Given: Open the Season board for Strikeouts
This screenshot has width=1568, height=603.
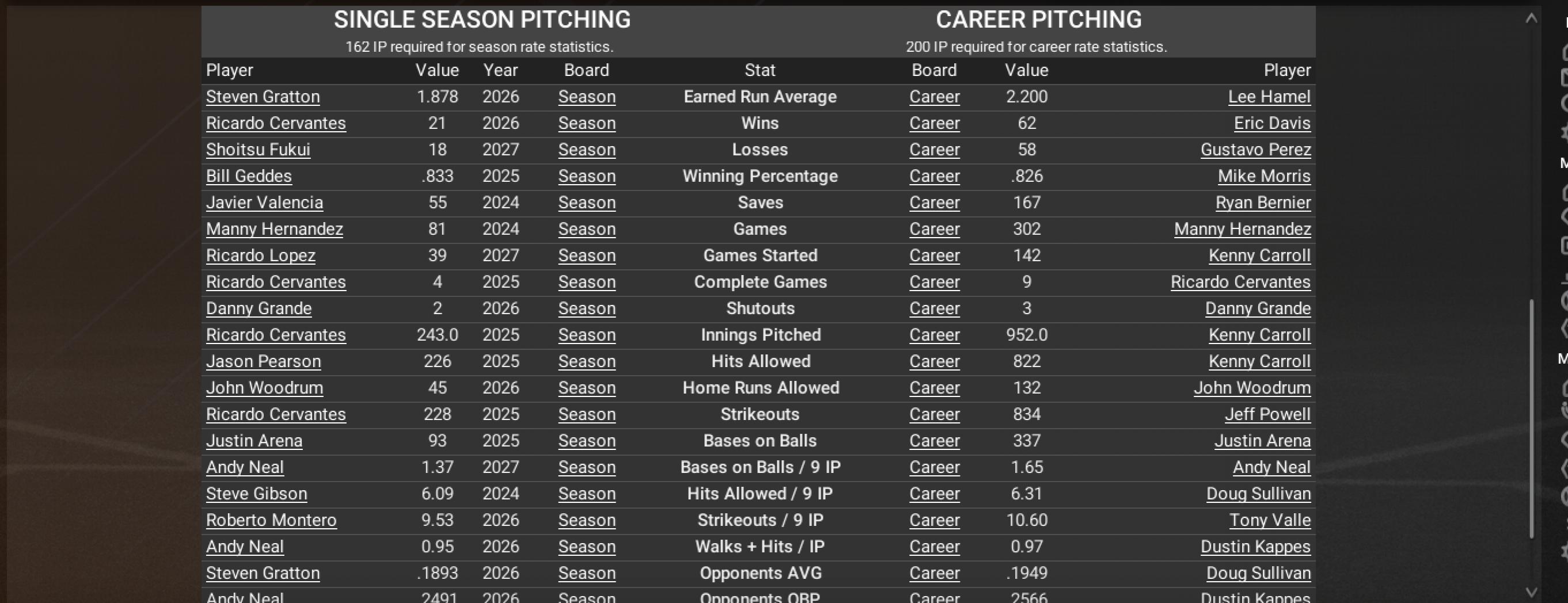Looking at the screenshot, I should coord(587,414).
